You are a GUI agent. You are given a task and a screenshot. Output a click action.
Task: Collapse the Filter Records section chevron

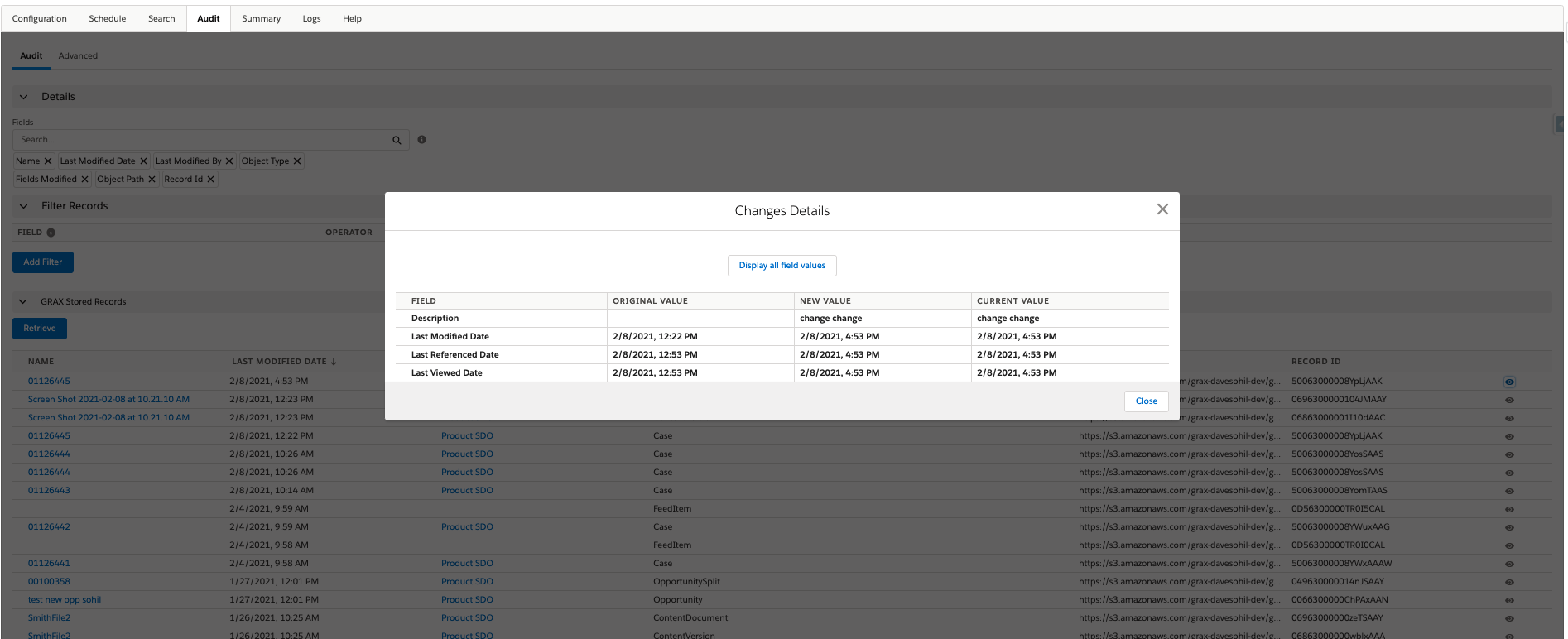pyautogui.click(x=24, y=206)
